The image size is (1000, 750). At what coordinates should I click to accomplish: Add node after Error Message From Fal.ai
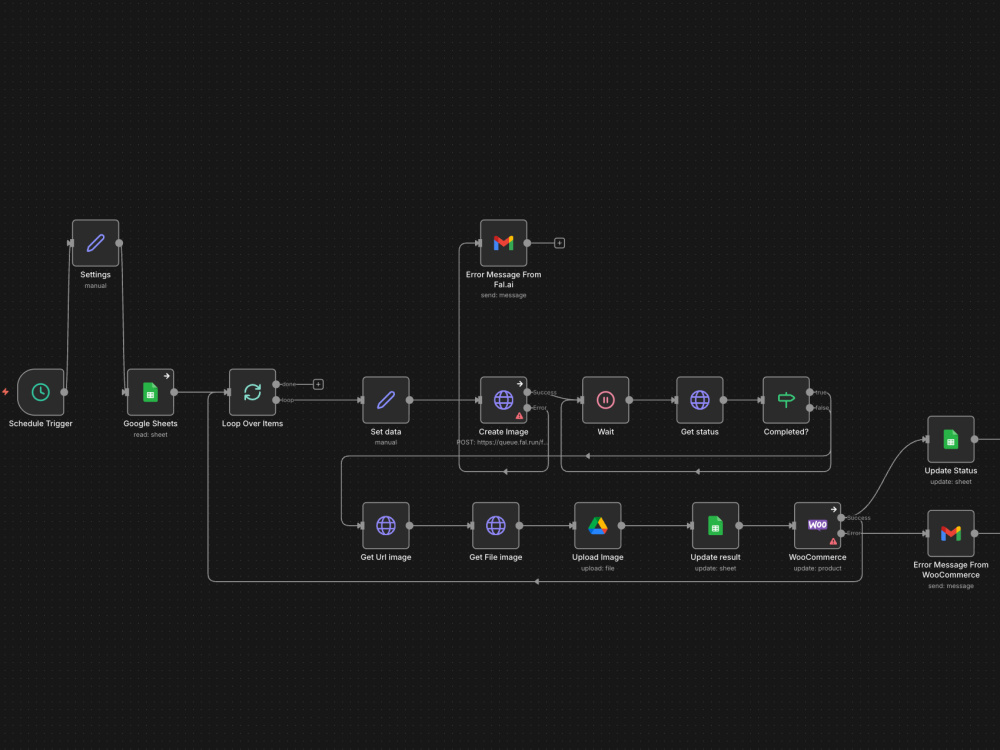559,243
